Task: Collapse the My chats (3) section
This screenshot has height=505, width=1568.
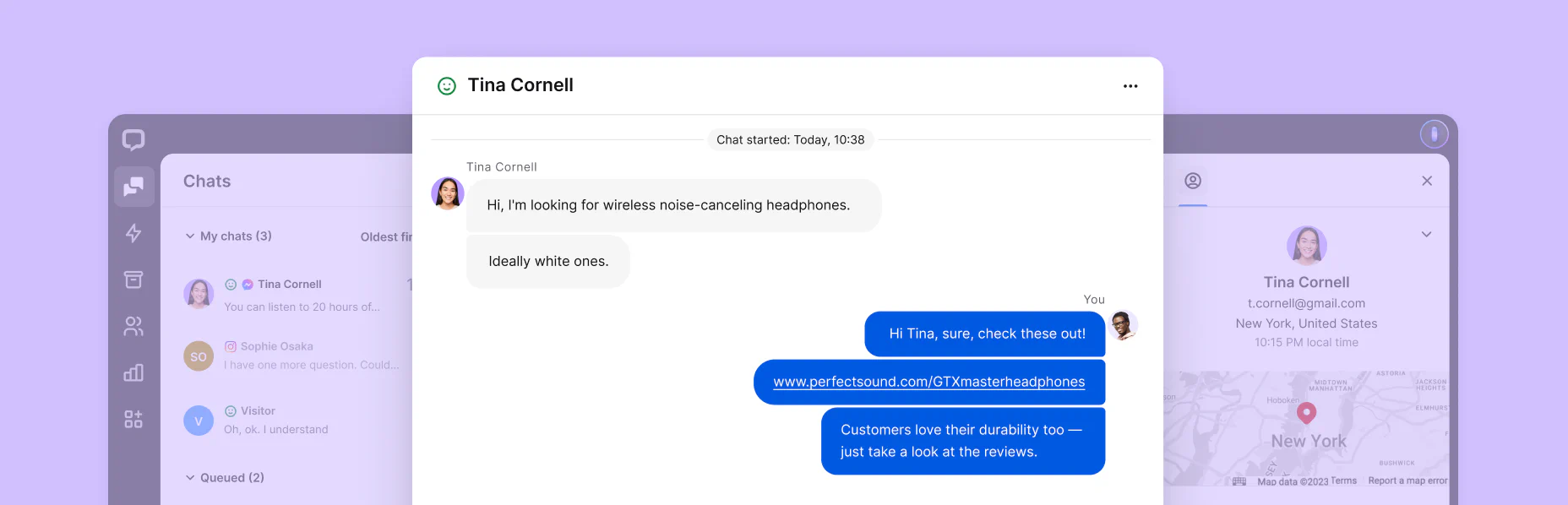Action: pos(190,236)
